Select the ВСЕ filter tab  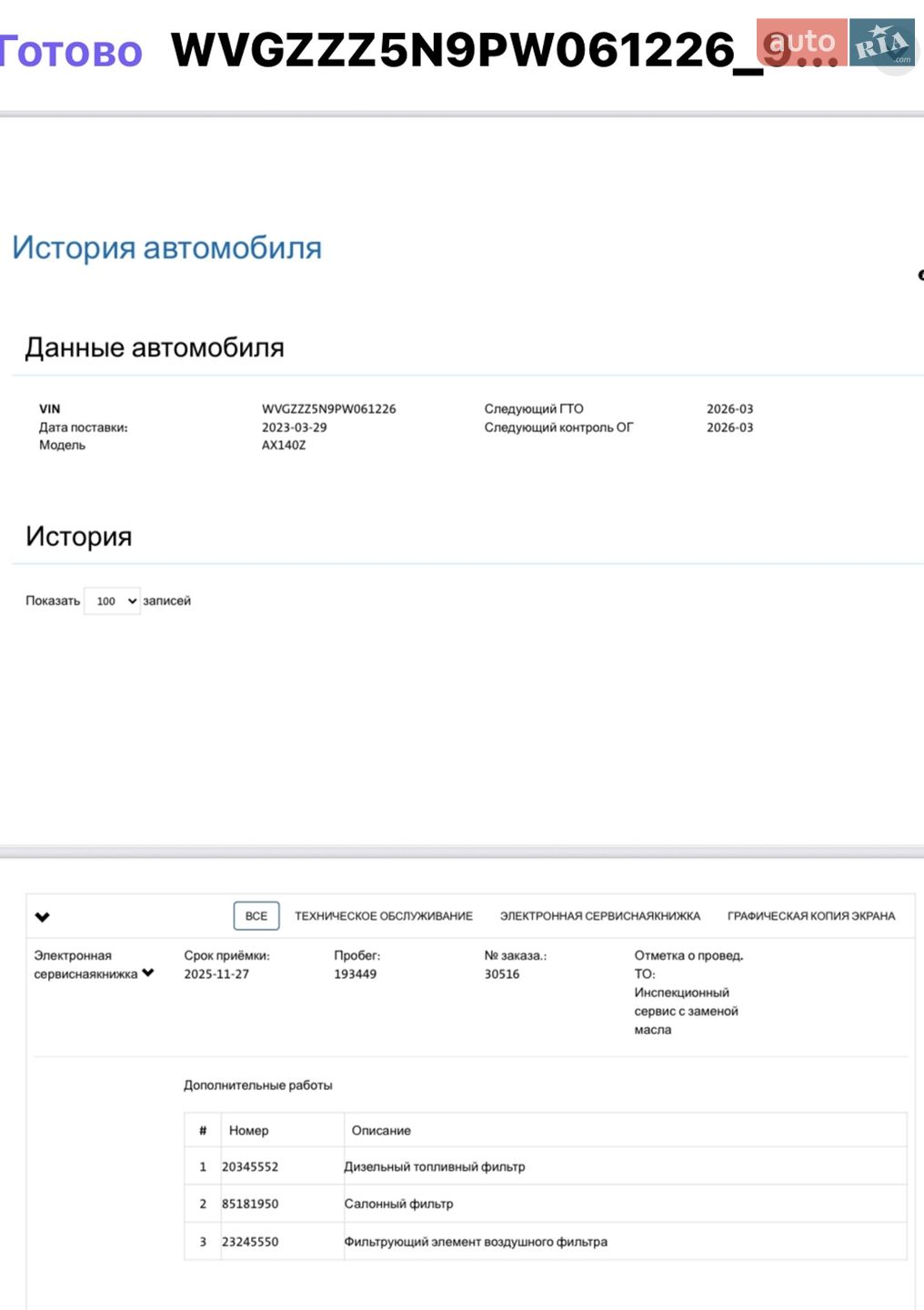click(x=256, y=916)
